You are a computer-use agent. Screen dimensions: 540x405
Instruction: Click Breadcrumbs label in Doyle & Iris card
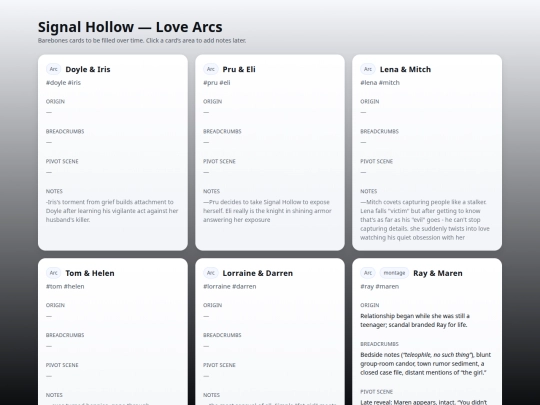(x=65, y=132)
